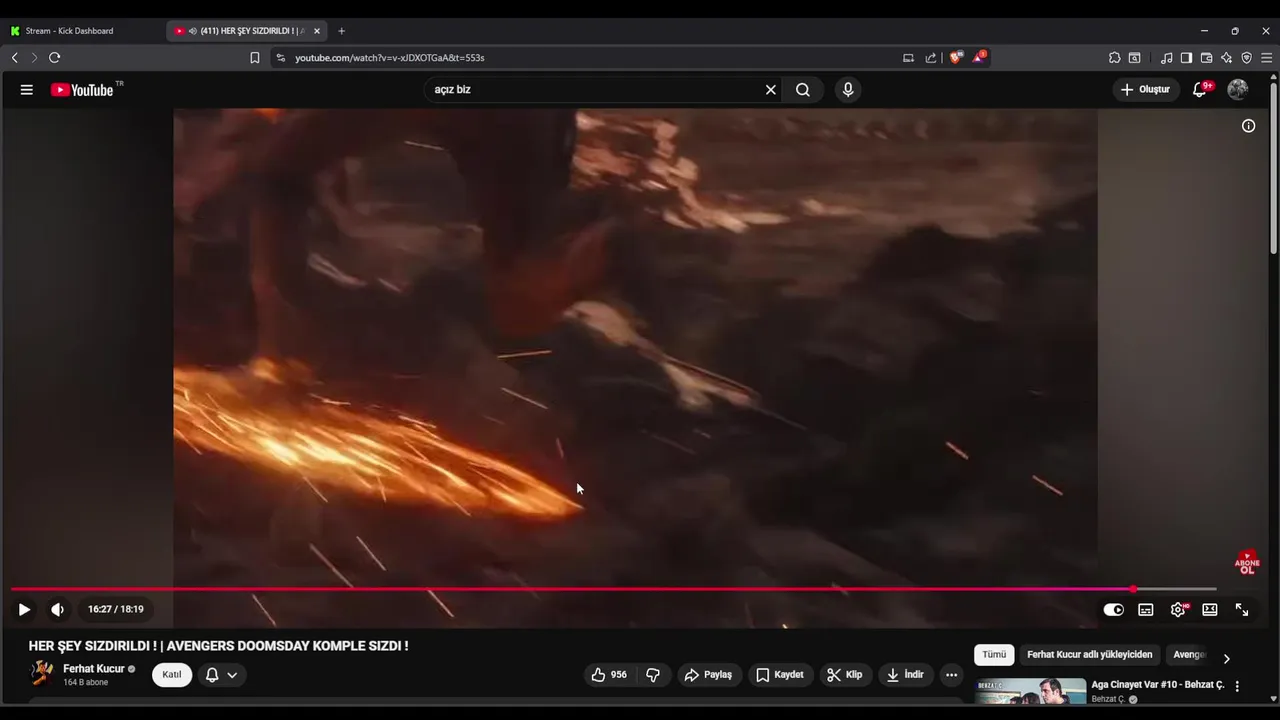The width and height of the screenshot is (1280, 720).
Task: Focus the YouTube search field
Action: point(593,90)
